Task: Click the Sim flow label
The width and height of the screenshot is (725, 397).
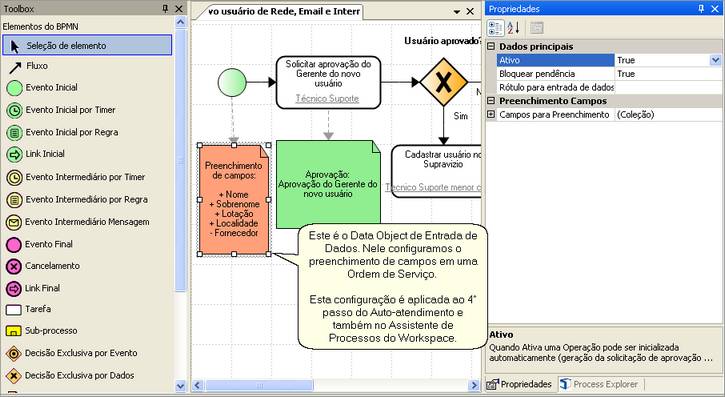Action: point(461,116)
